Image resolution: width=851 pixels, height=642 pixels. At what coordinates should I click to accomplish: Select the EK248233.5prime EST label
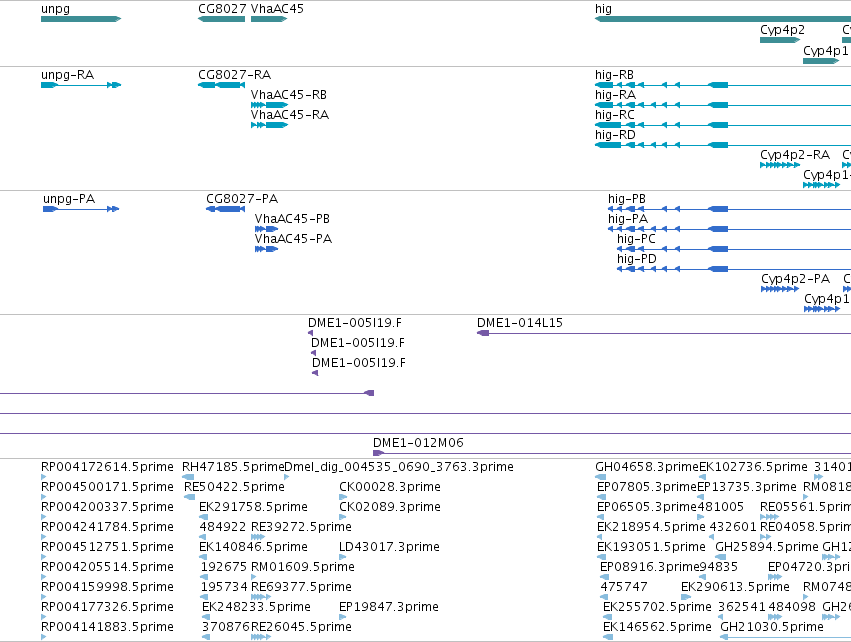[256, 607]
